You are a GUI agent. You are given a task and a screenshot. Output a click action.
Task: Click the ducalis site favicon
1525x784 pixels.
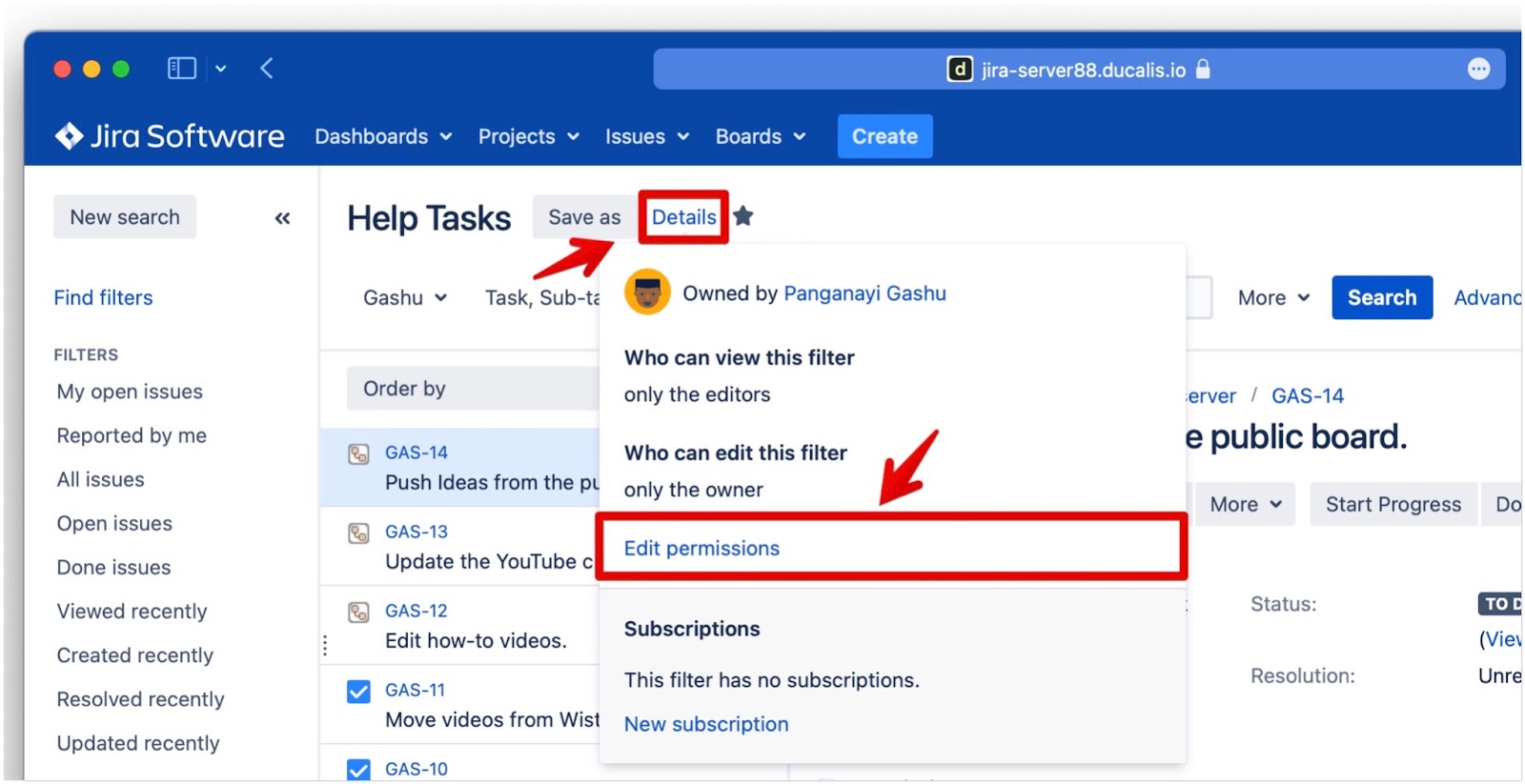(x=959, y=70)
